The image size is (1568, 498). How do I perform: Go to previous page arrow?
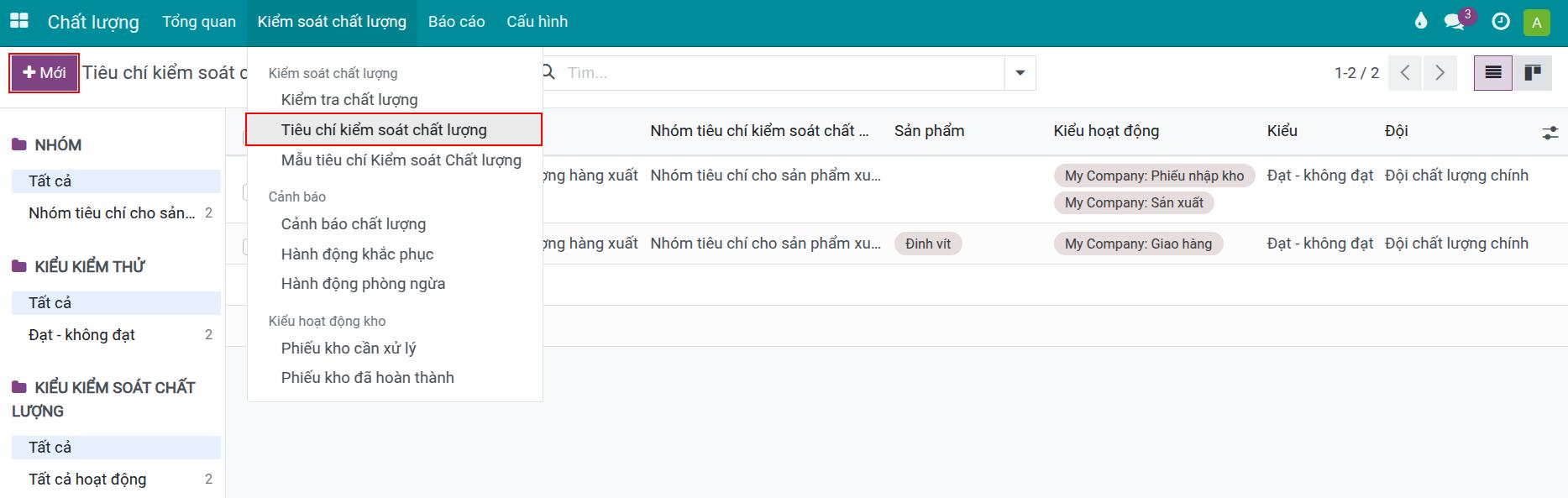(x=1405, y=73)
